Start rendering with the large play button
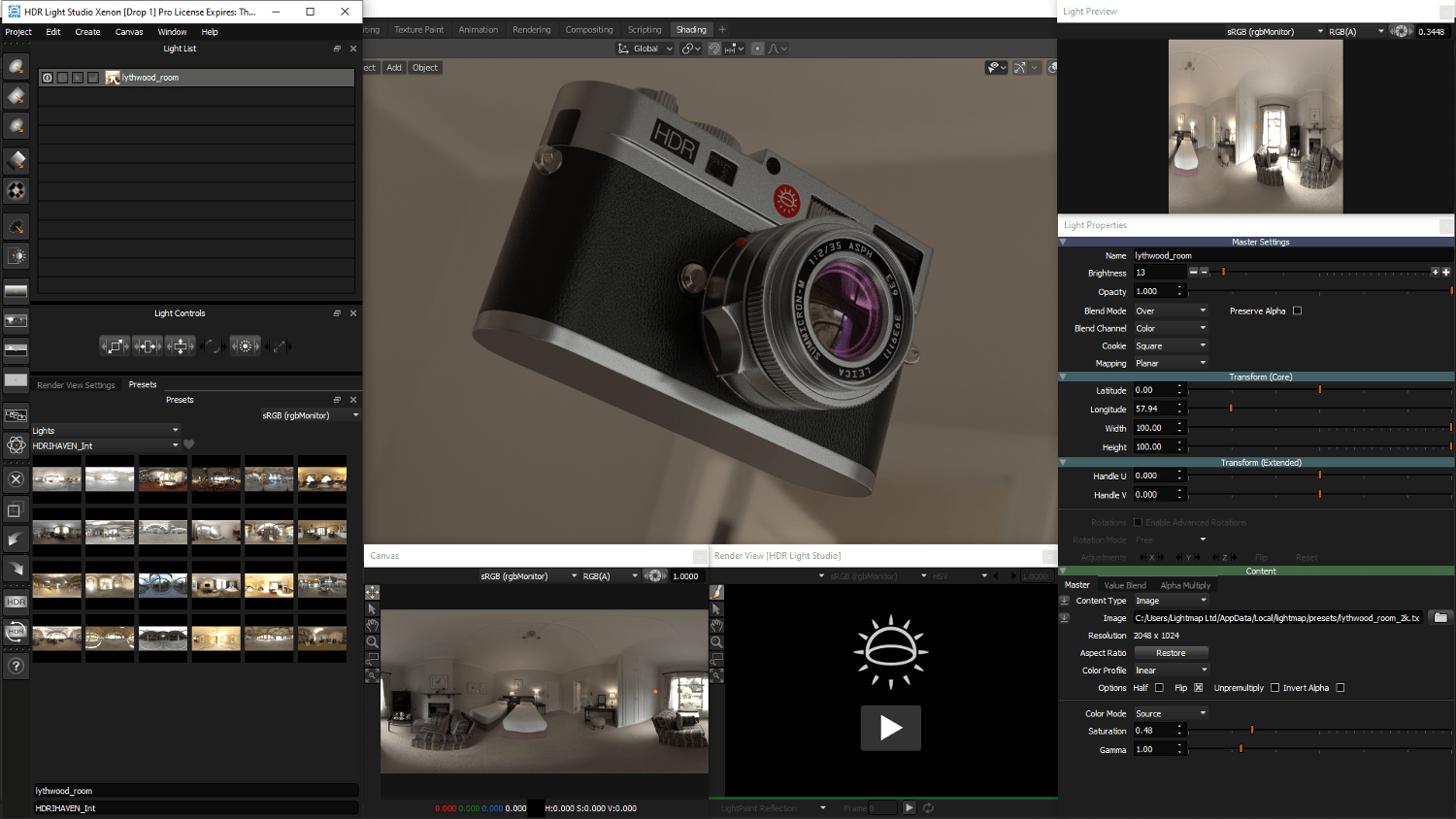The image size is (1456, 819). click(x=891, y=728)
